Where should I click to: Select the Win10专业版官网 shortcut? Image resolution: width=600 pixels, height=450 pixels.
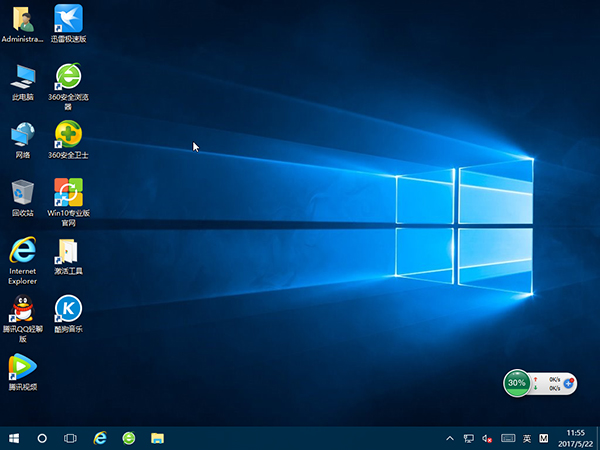tap(68, 192)
